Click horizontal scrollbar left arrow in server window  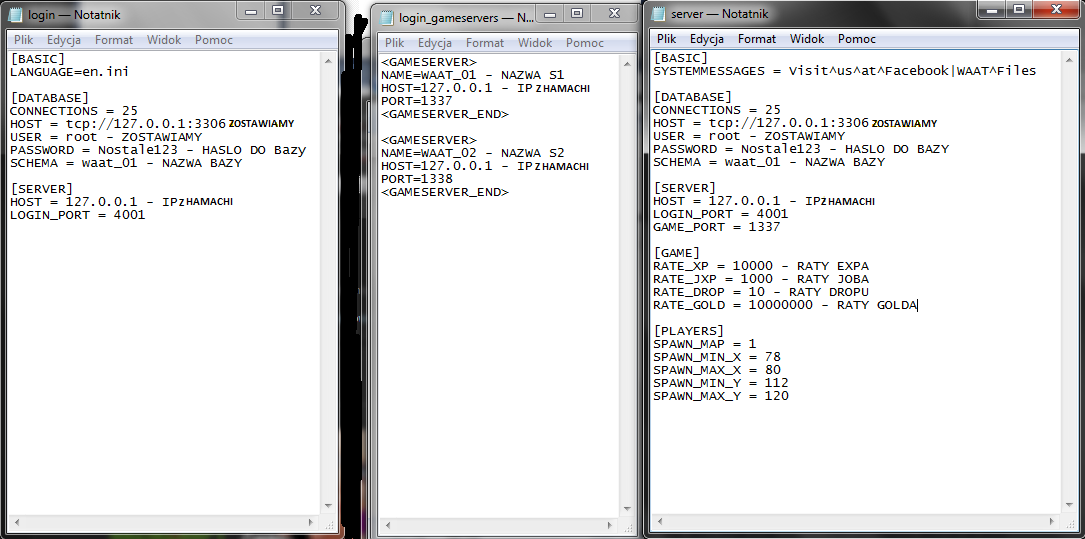point(658,520)
